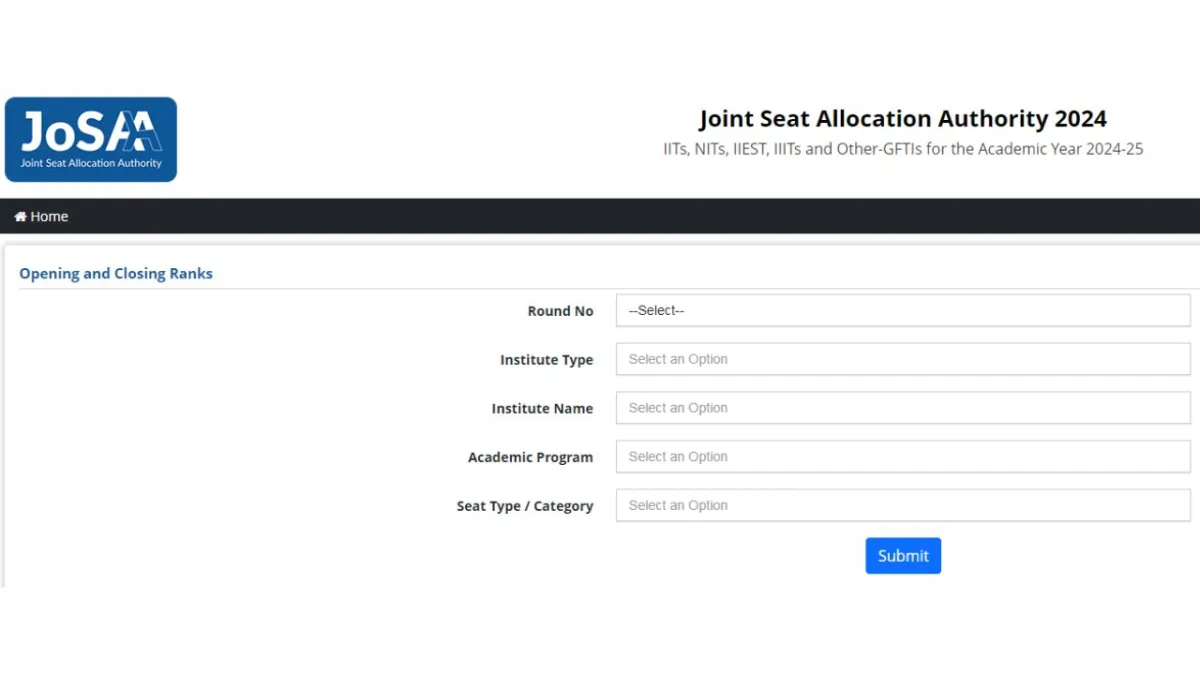Image resolution: width=1200 pixels, height=675 pixels.
Task: Expand the Academic Program selector
Action: (903, 457)
